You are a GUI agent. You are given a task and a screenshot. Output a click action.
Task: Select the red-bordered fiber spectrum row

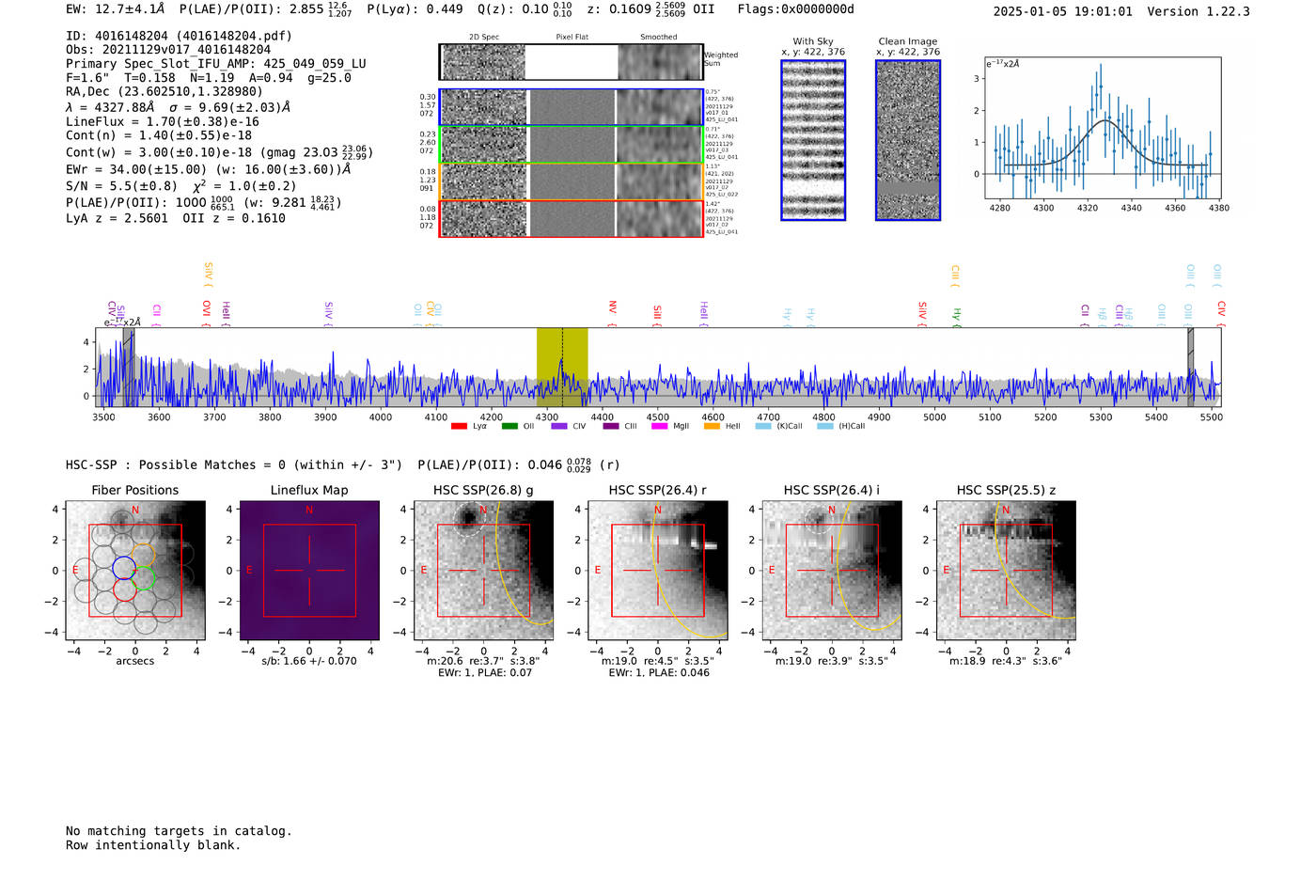tap(571, 218)
